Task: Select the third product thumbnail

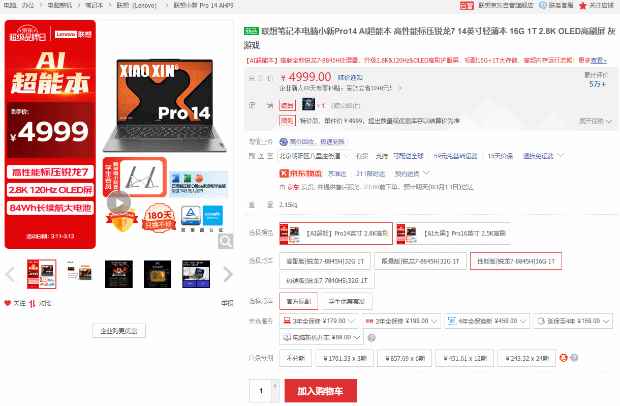Action: tap(119, 274)
